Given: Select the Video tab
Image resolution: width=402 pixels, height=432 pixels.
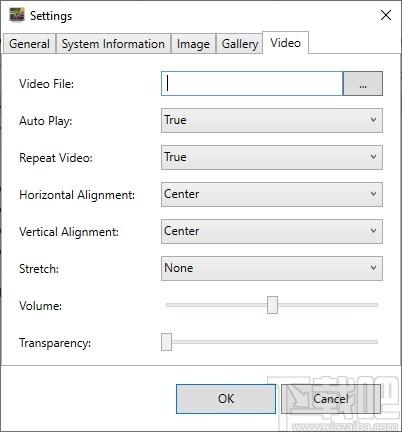Looking at the screenshot, I should tap(286, 43).
